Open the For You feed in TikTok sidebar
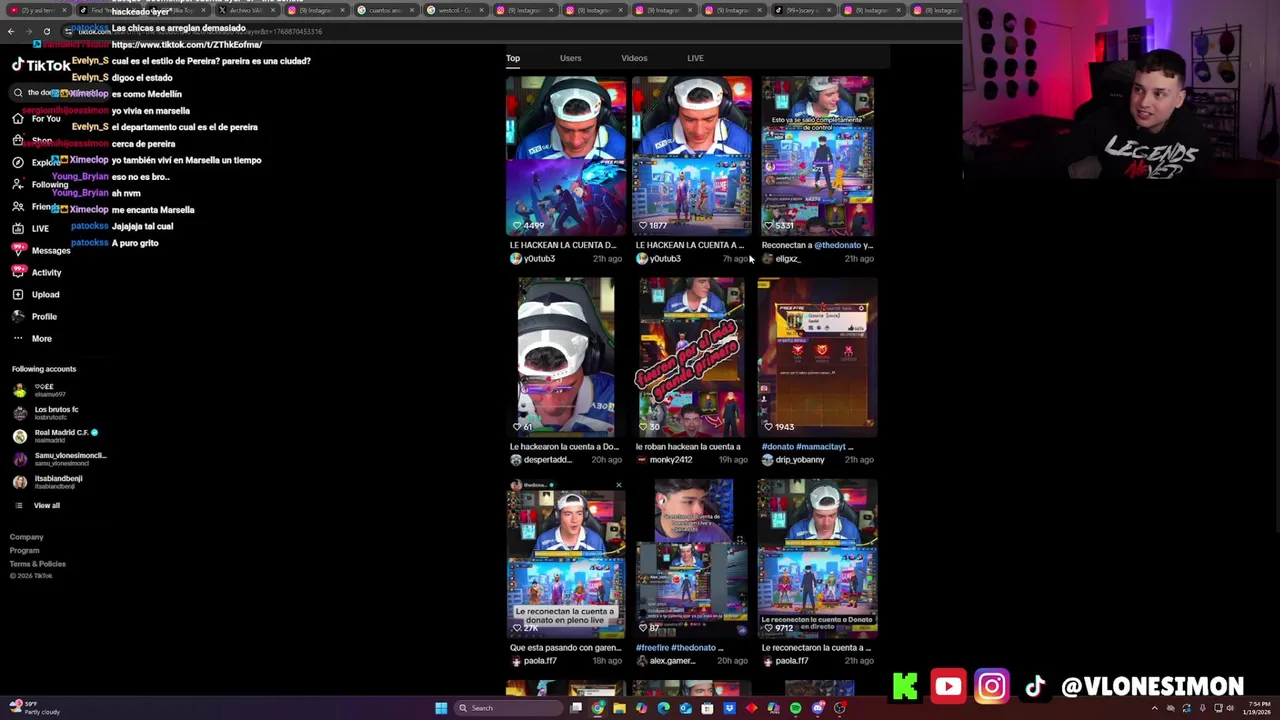1280x720 pixels. click(36, 118)
